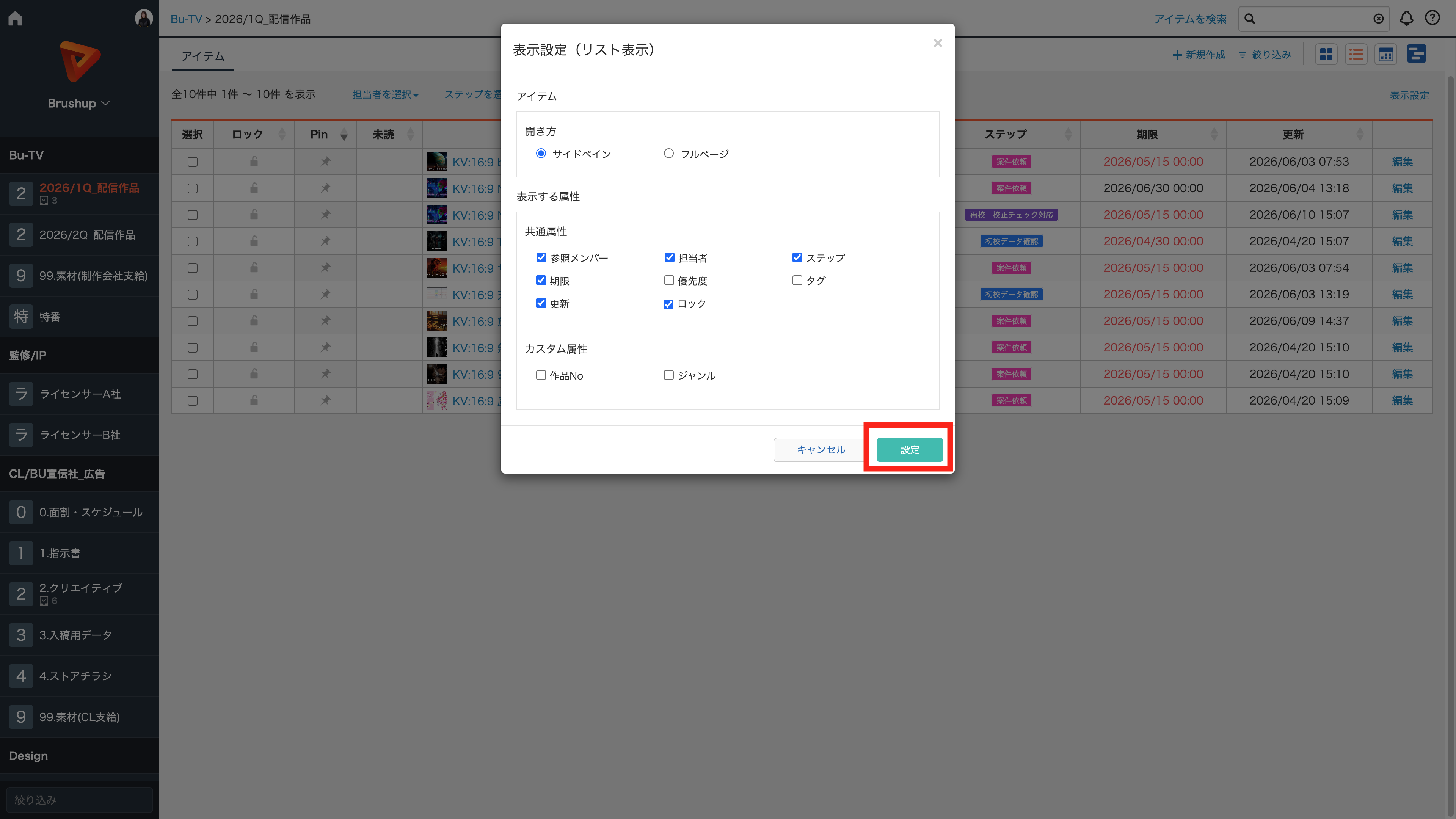The image size is (1456, 819).
Task: Click the Brushup logo
Action: (x=80, y=61)
